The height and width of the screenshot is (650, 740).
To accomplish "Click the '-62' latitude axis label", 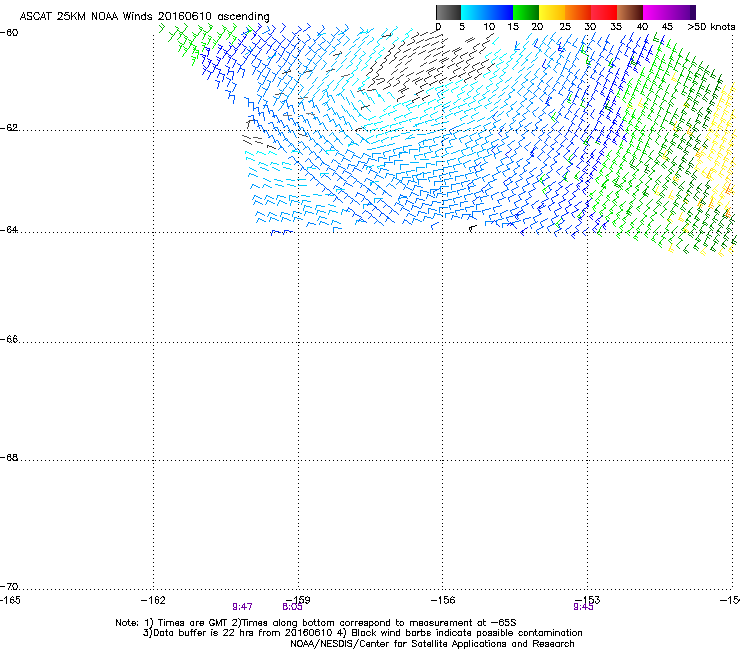I will 9,128.
